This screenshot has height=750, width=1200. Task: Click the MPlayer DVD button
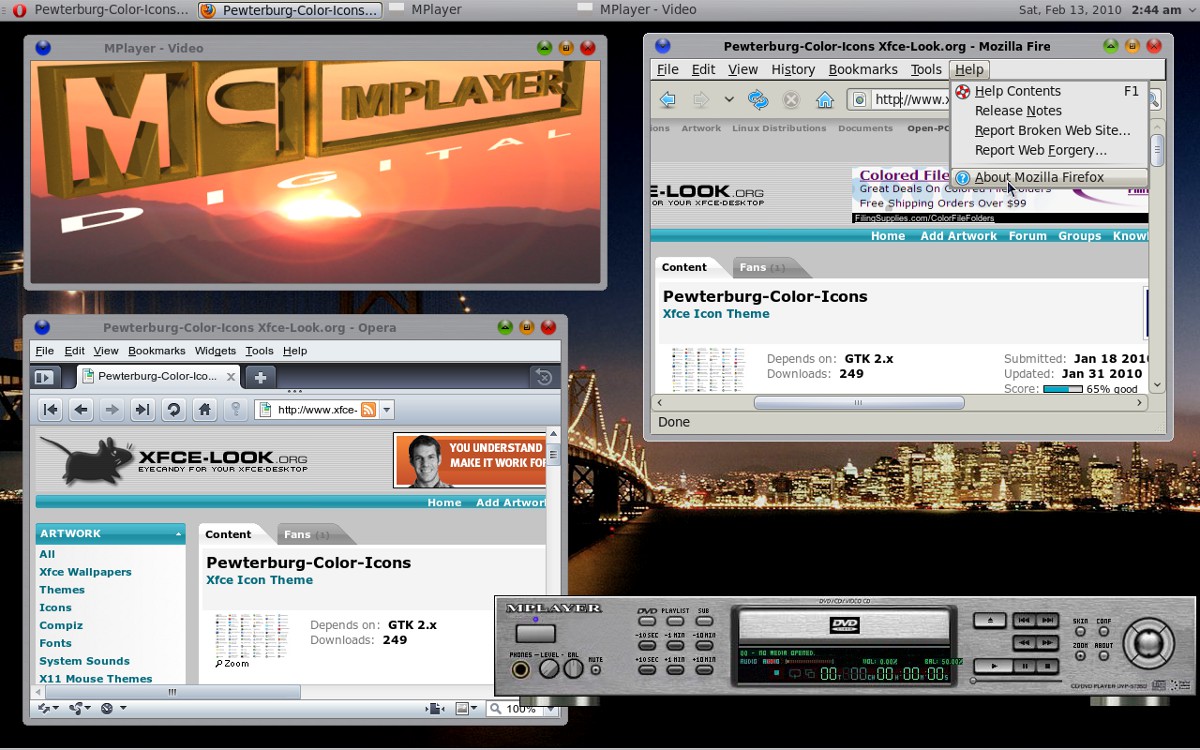(x=647, y=621)
